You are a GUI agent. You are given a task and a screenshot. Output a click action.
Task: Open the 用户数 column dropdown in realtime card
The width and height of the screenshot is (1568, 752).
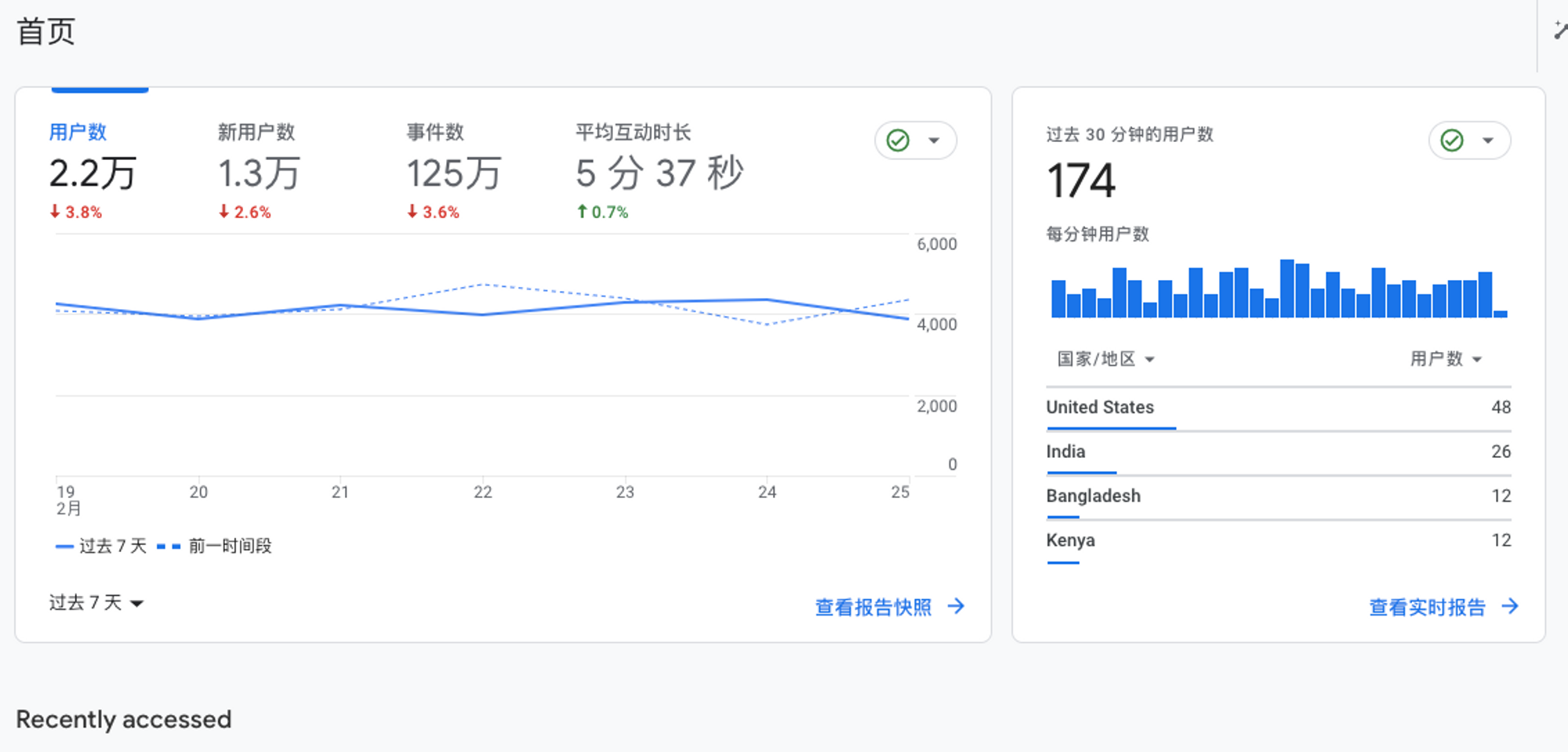click(x=1446, y=358)
